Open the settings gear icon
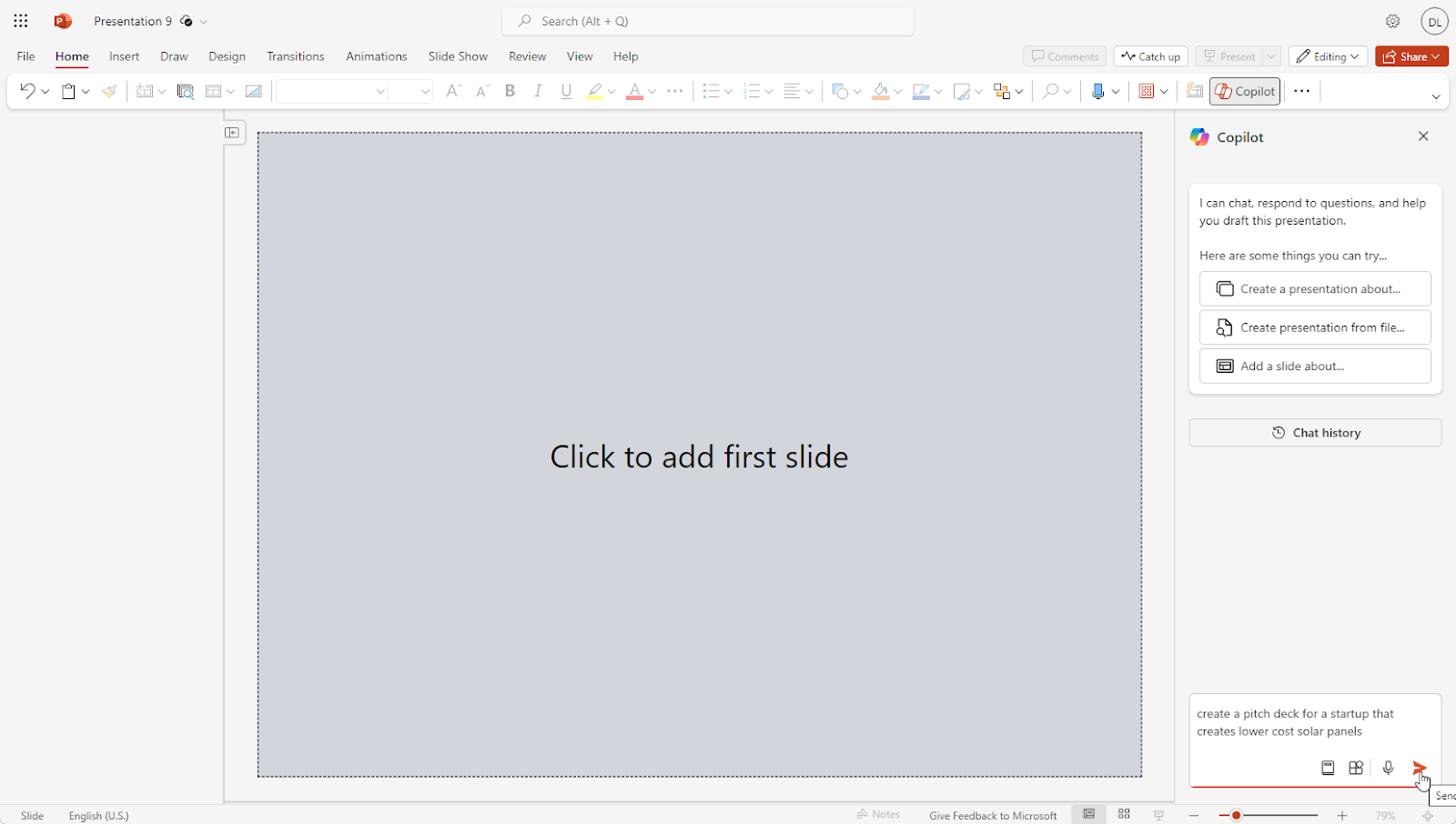The height and width of the screenshot is (824, 1456). pos(1392,21)
